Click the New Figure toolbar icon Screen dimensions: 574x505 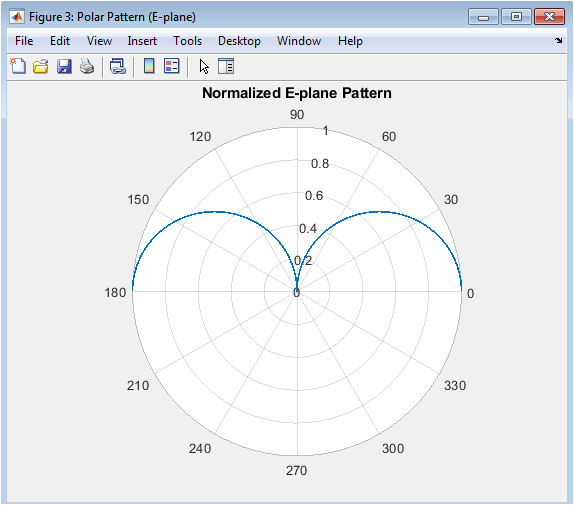[x=18, y=67]
